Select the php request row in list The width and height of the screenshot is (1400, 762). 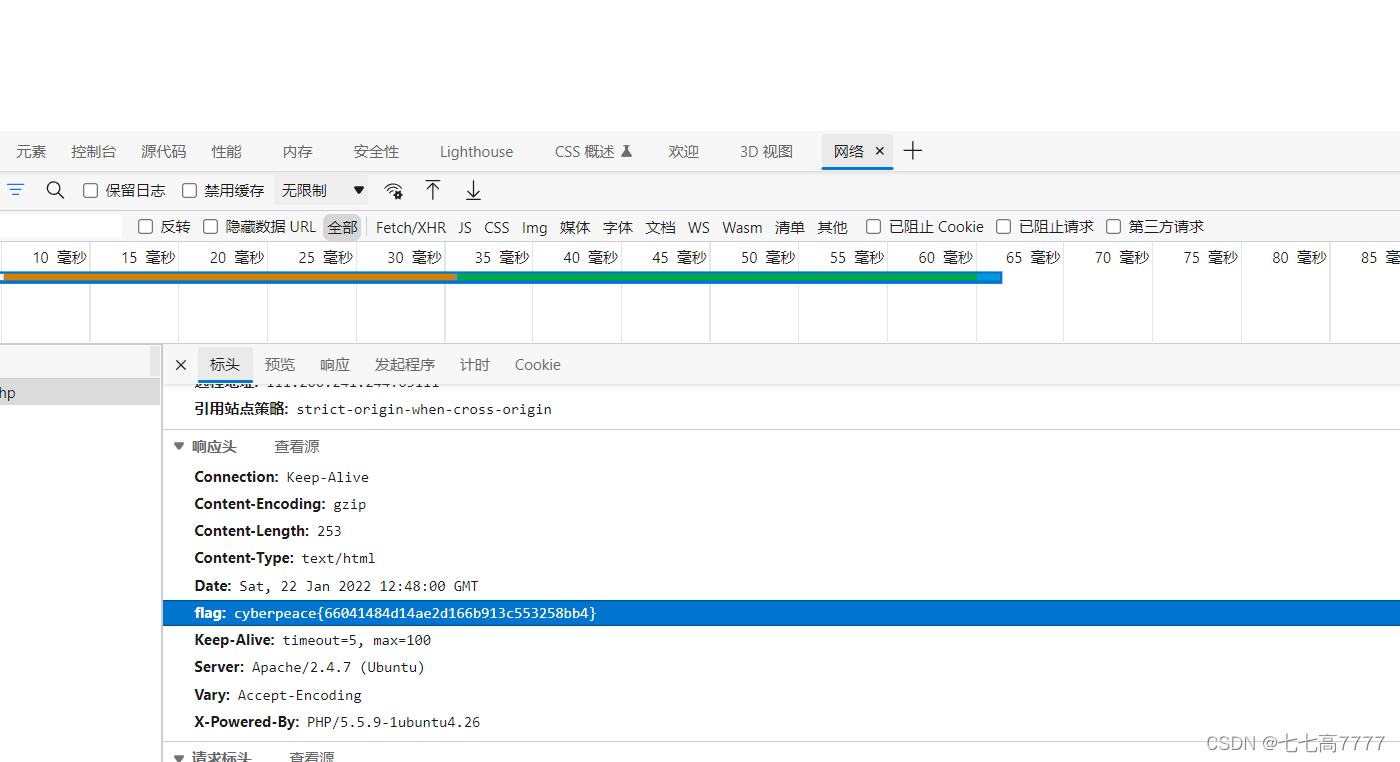tap(80, 393)
